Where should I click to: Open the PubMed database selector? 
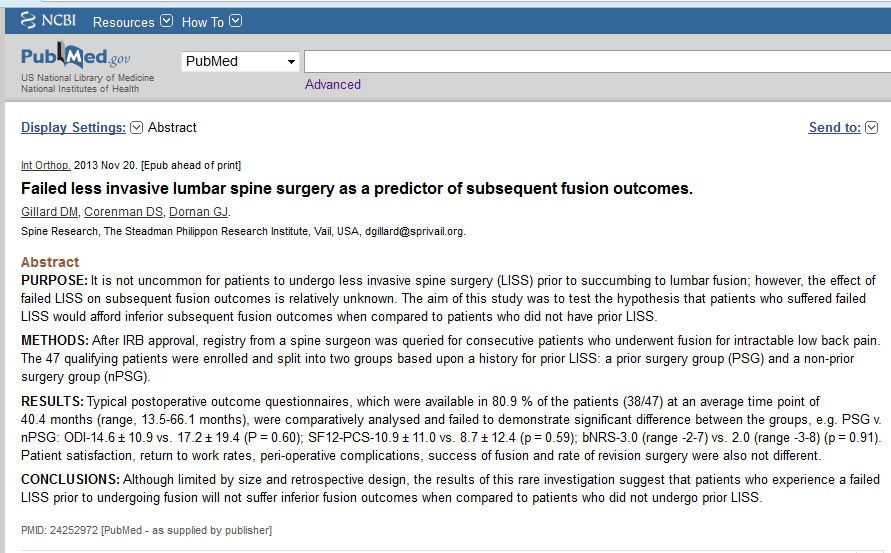[240, 61]
